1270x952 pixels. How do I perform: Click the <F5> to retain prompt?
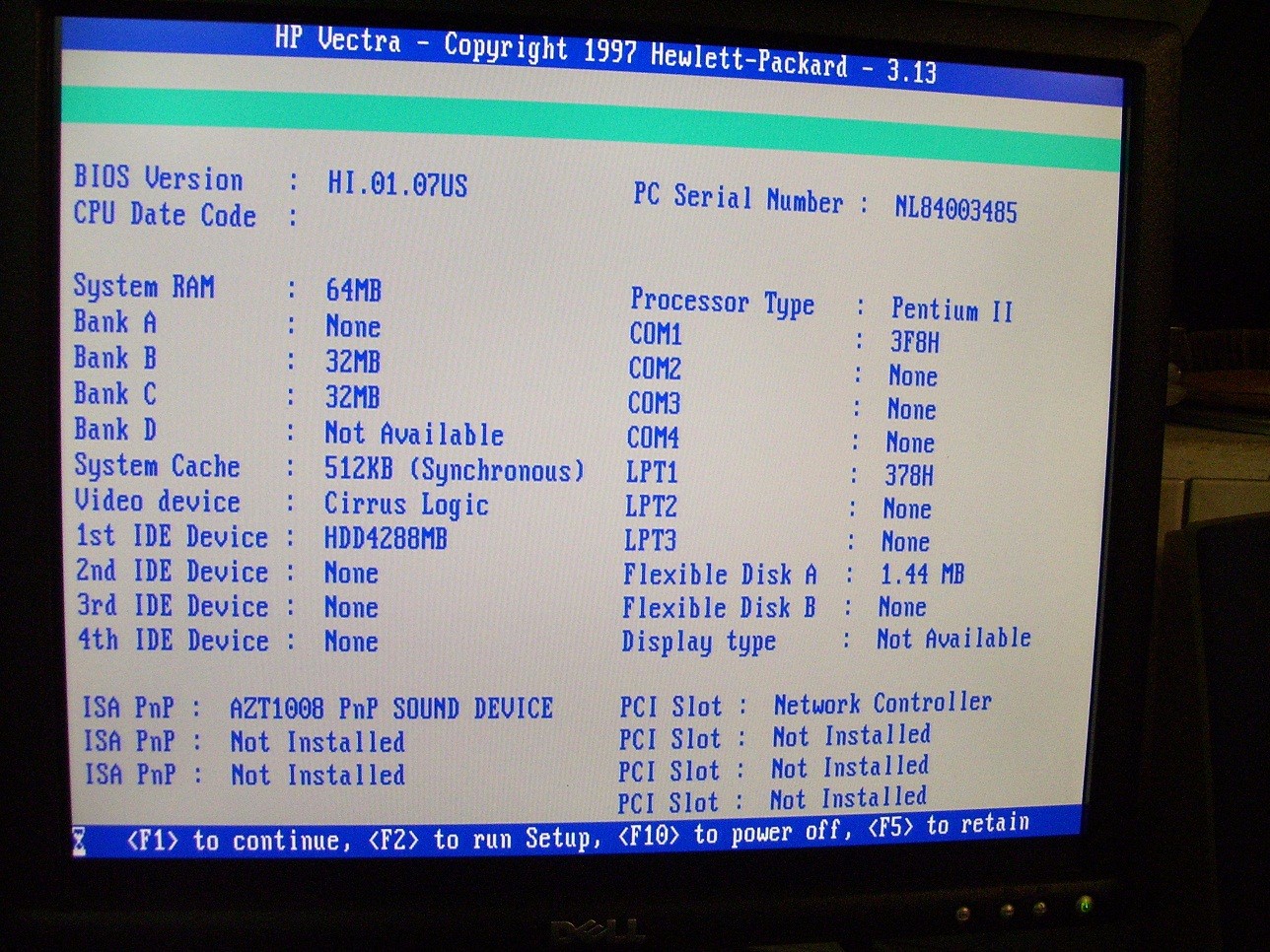tap(948, 826)
